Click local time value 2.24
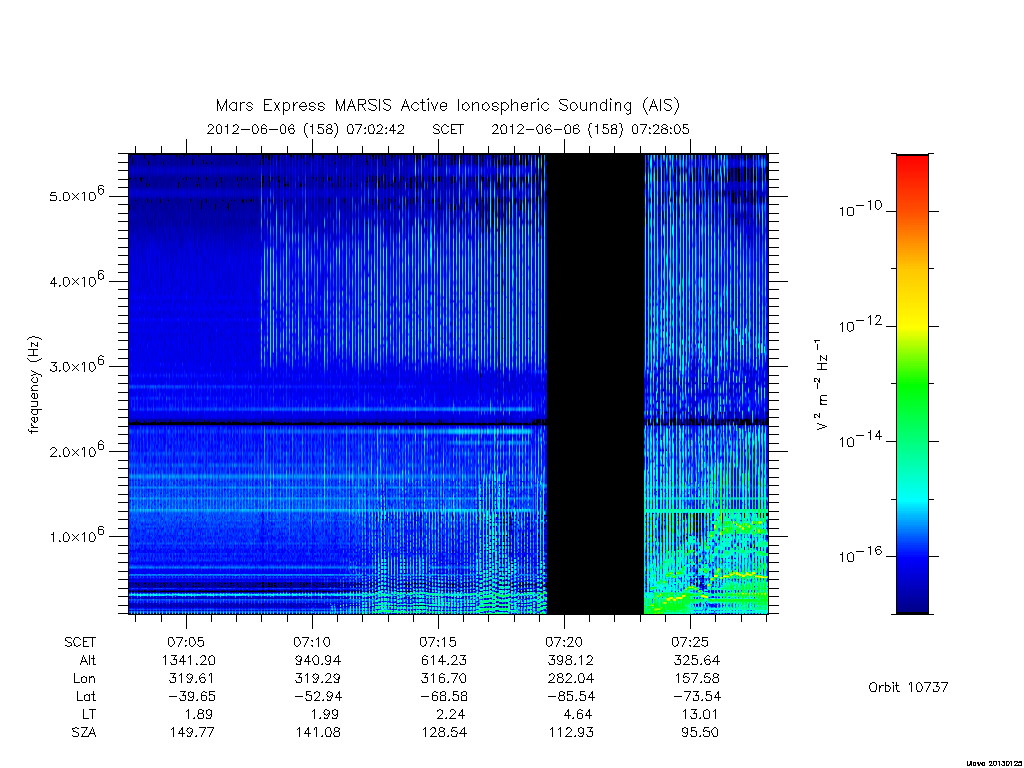This screenshot has width=1024, height=768. 449,714
